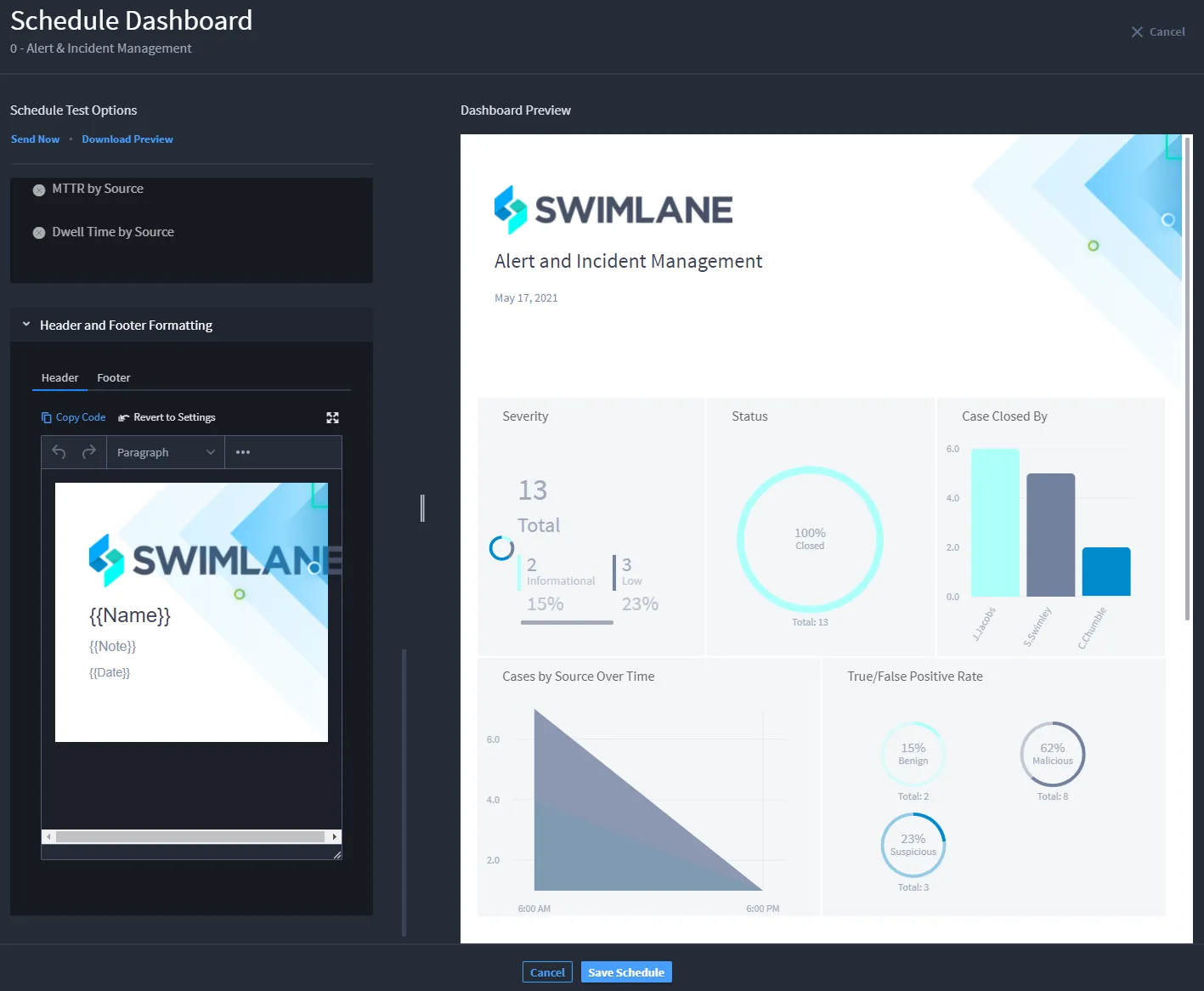Image resolution: width=1204 pixels, height=991 pixels.
Task: Click Revert to Settings
Action: [x=167, y=417]
